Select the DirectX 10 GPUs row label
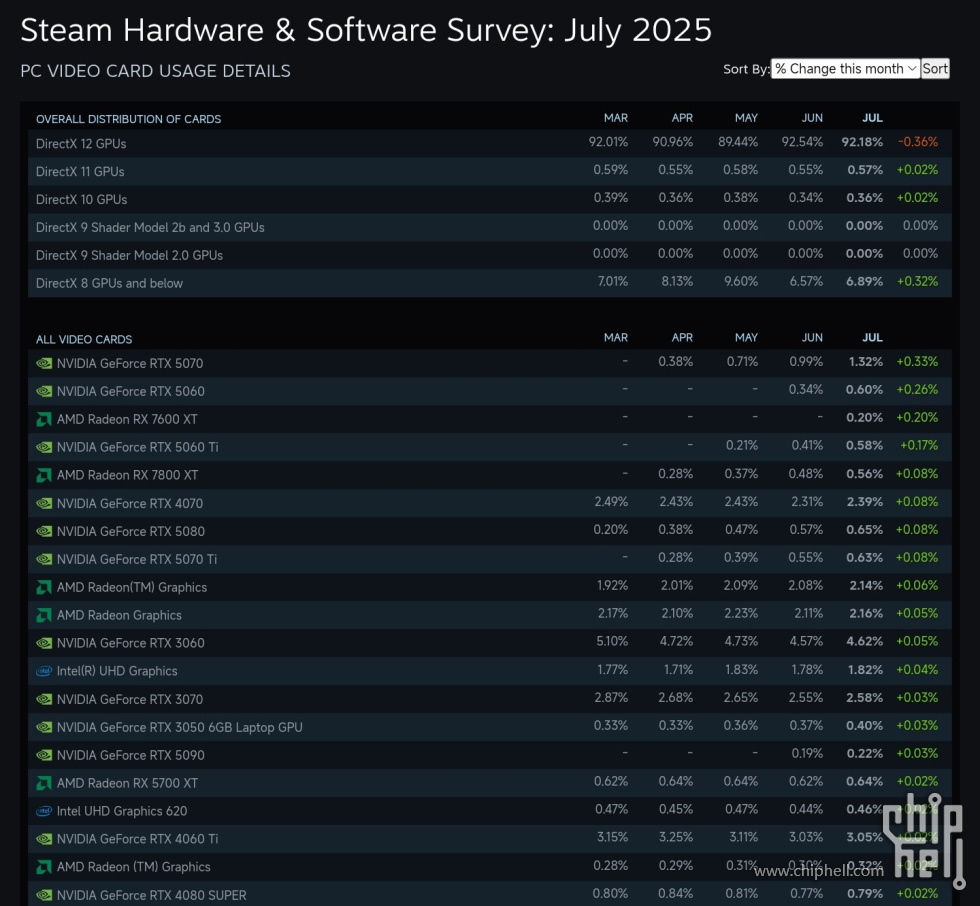The height and width of the screenshot is (906, 980). 81,200
